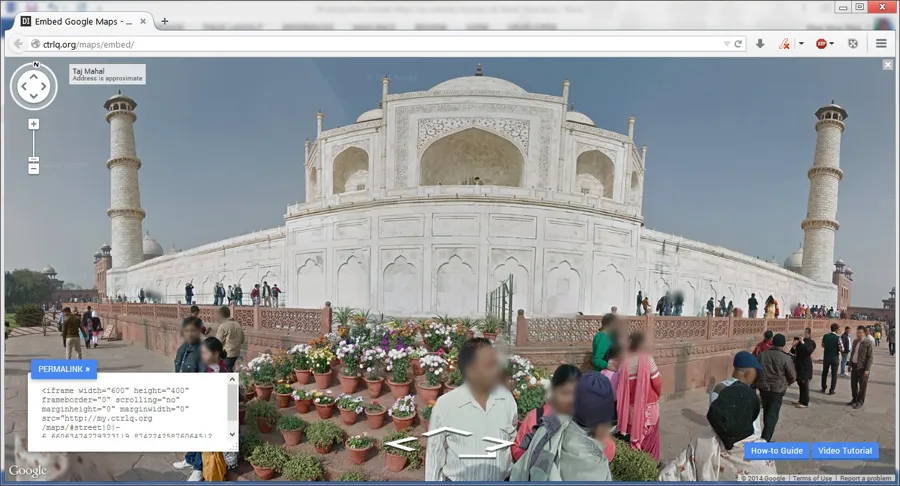Move forward using the ground navigation arrow
The image size is (900, 486).
pos(447,432)
